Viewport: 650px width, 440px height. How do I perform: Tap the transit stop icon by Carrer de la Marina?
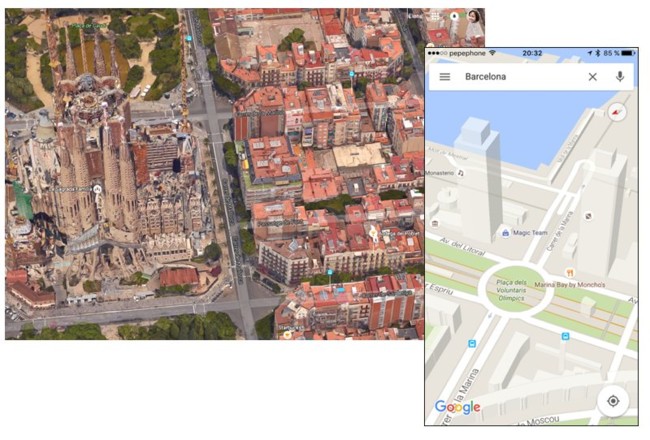click(x=472, y=343)
